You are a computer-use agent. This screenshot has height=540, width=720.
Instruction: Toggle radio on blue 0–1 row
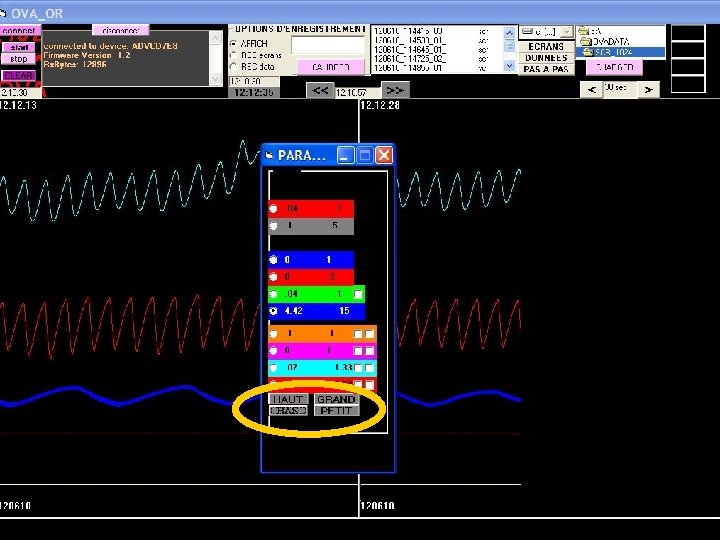click(274, 260)
